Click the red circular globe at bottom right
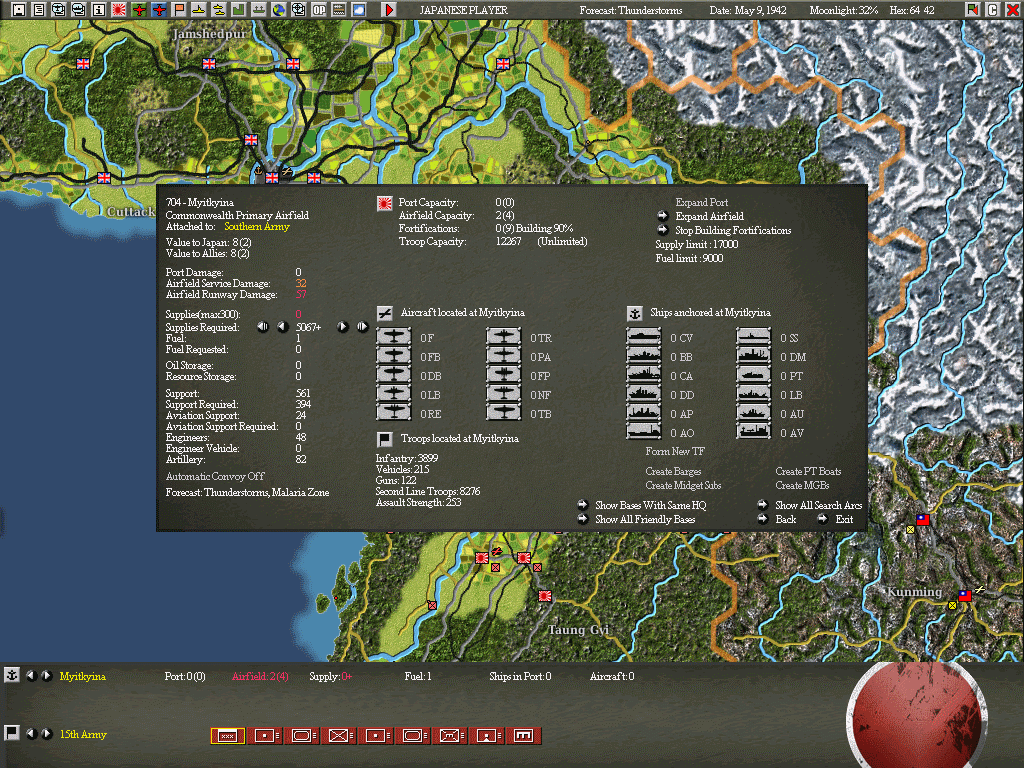This screenshot has height=768, width=1024. pyautogui.click(x=916, y=716)
